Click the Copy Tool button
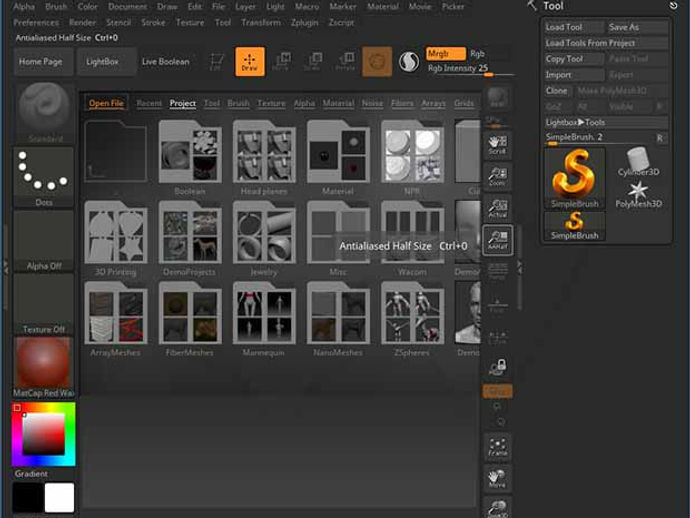 click(x=574, y=59)
